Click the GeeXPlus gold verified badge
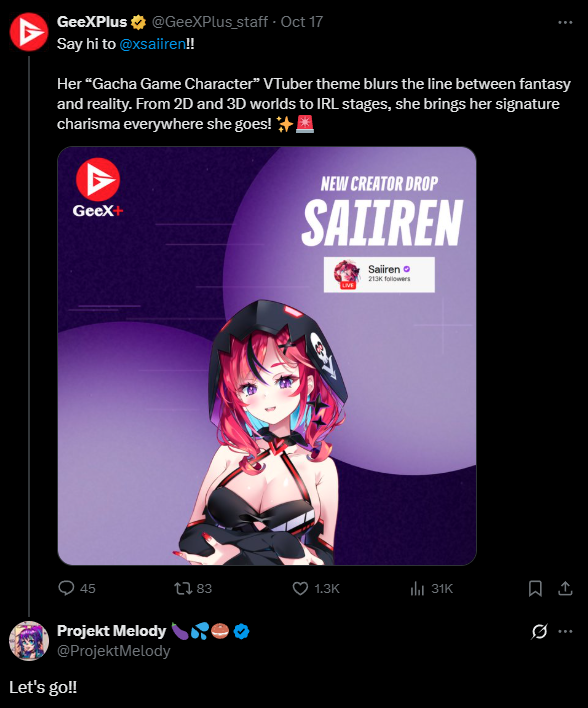 138,22
